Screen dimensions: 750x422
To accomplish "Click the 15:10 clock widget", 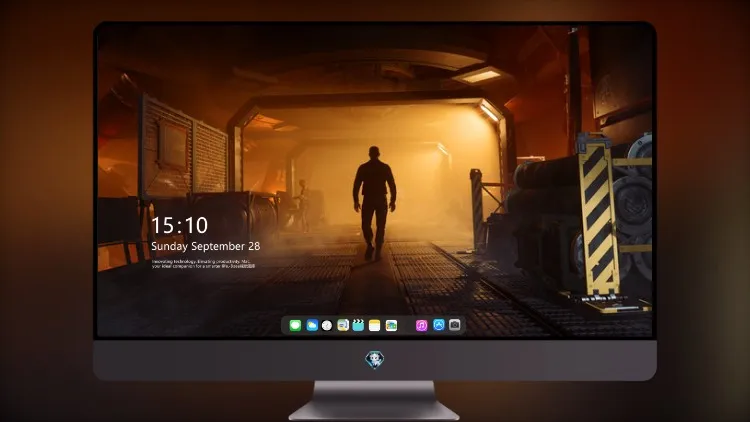I will coord(179,225).
